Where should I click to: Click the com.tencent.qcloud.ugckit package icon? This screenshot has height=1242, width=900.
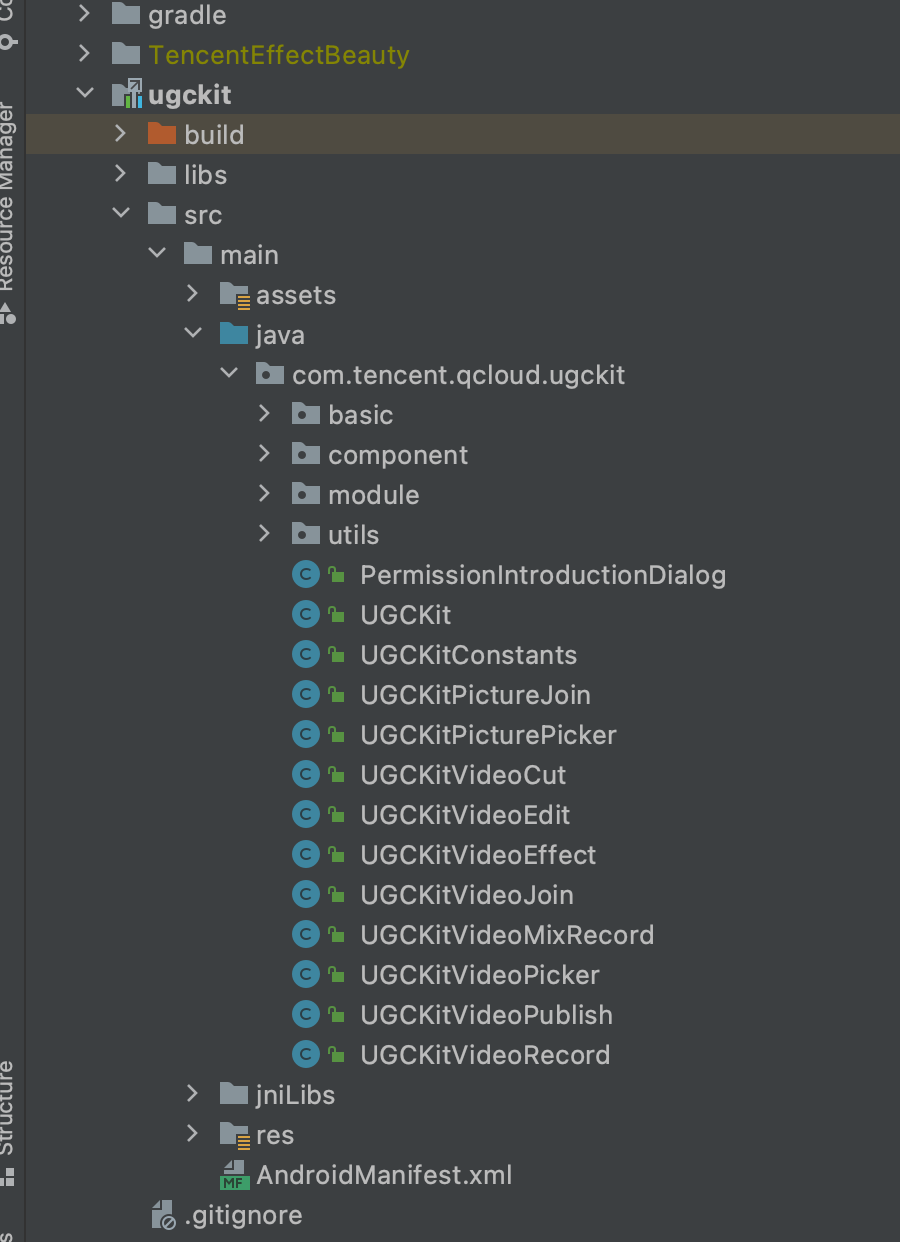(270, 375)
